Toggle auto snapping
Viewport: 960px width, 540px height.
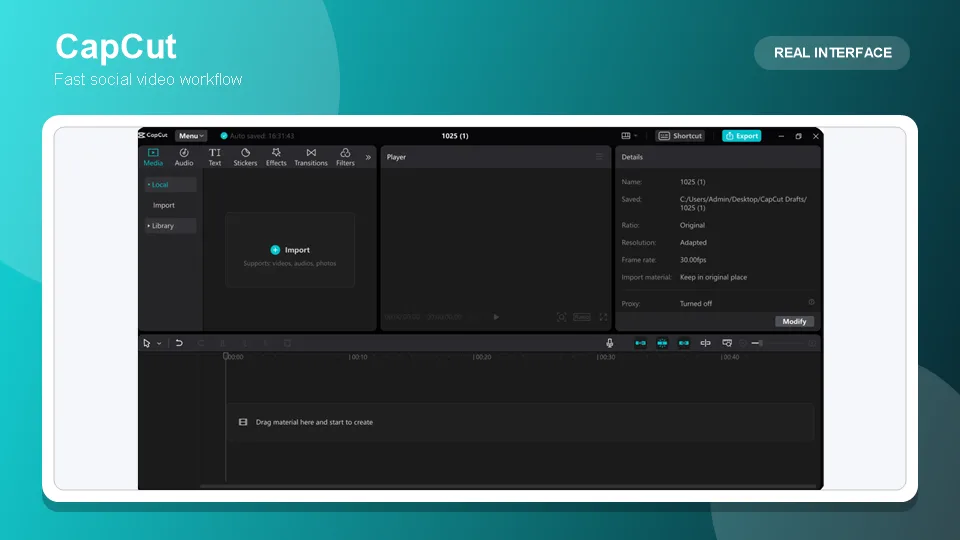(x=662, y=343)
